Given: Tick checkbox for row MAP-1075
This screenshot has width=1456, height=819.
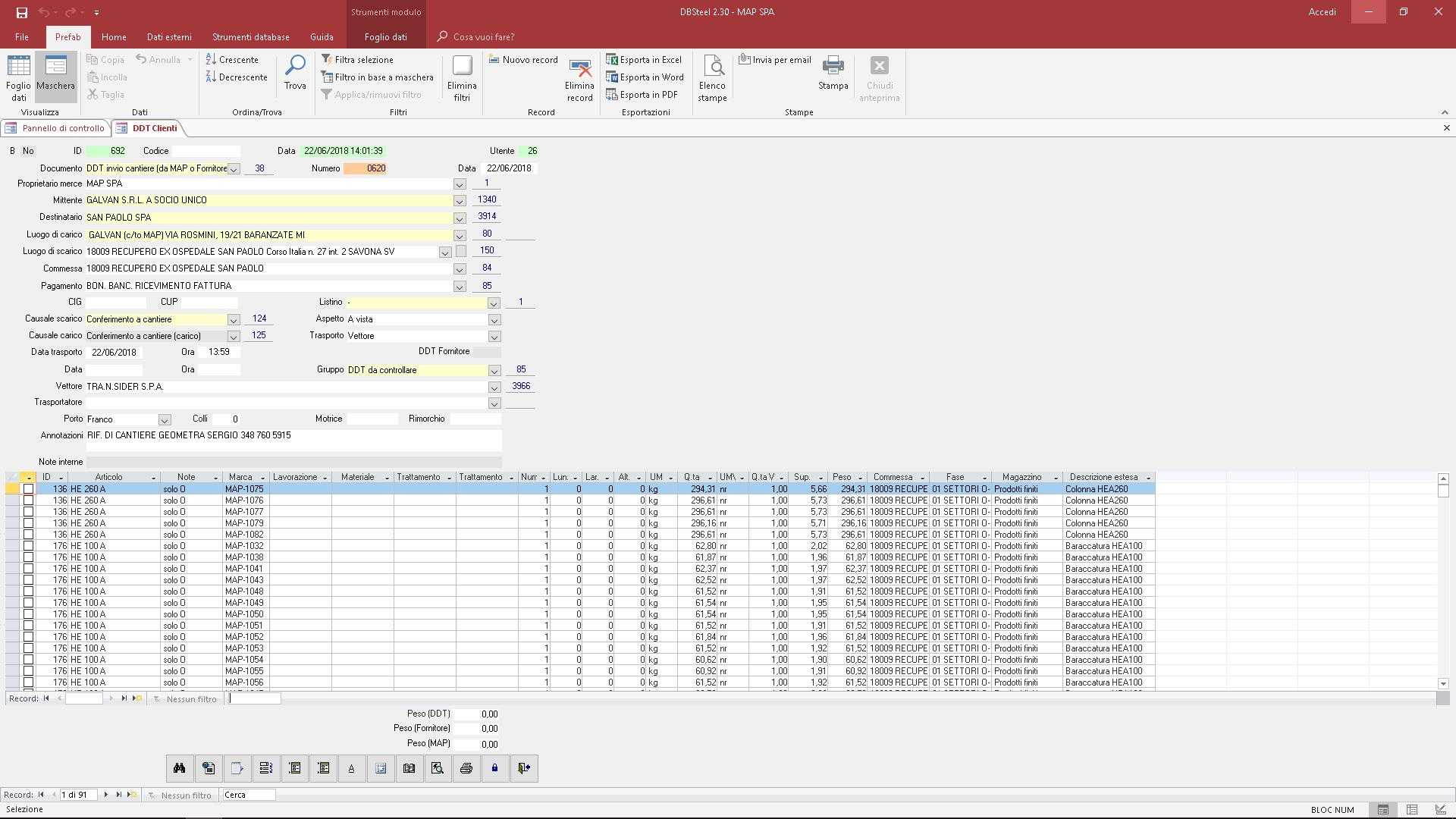Looking at the screenshot, I should click(x=28, y=489).
